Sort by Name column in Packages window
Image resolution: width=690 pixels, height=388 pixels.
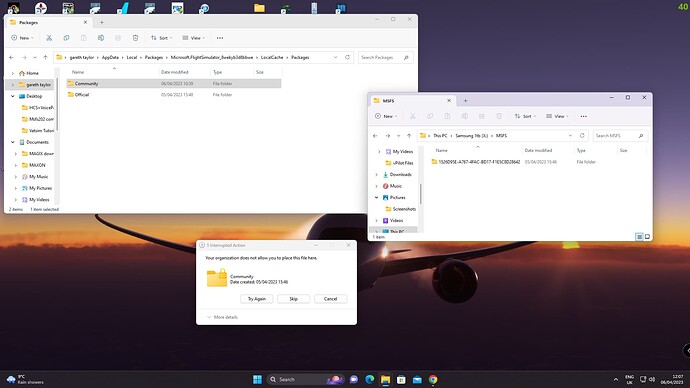pyautogui.click(x=78, y=72)
